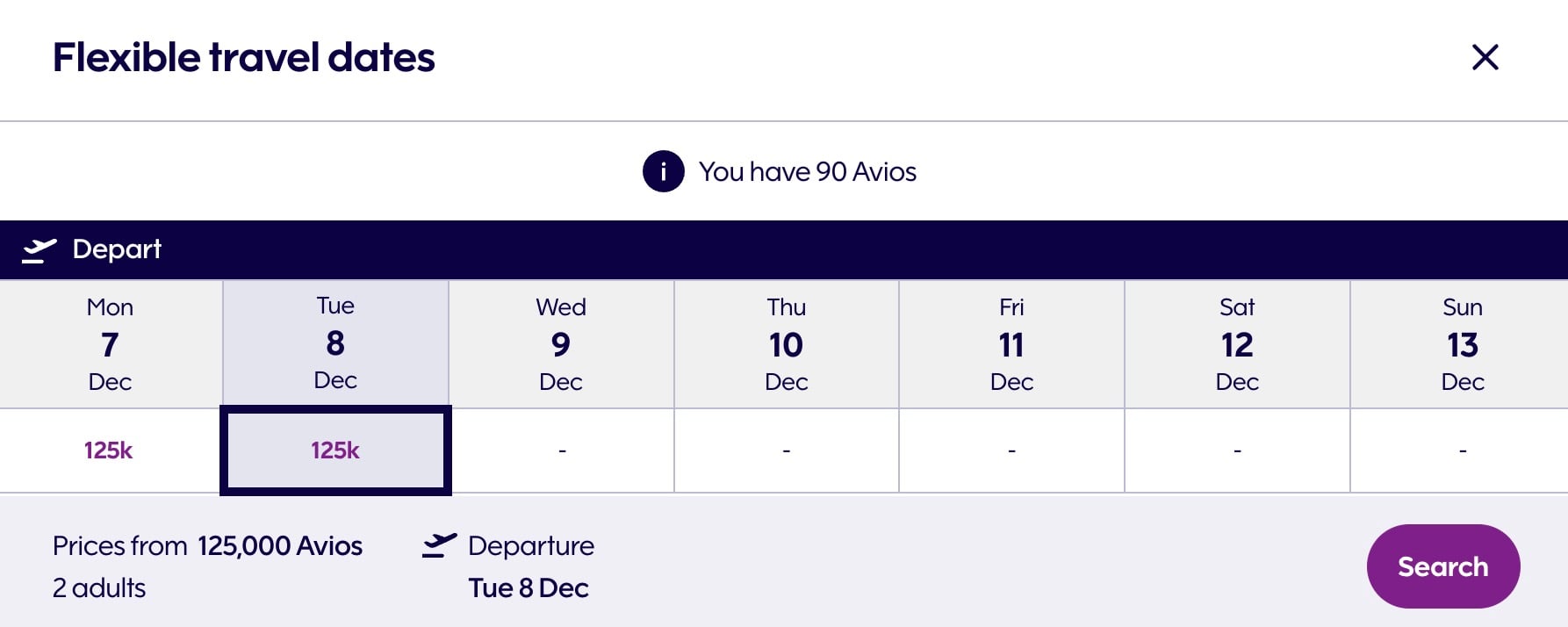Click the Flexible travel dates title
The height and width of the screenshot is (627, 1568).
tap(244, 58)
